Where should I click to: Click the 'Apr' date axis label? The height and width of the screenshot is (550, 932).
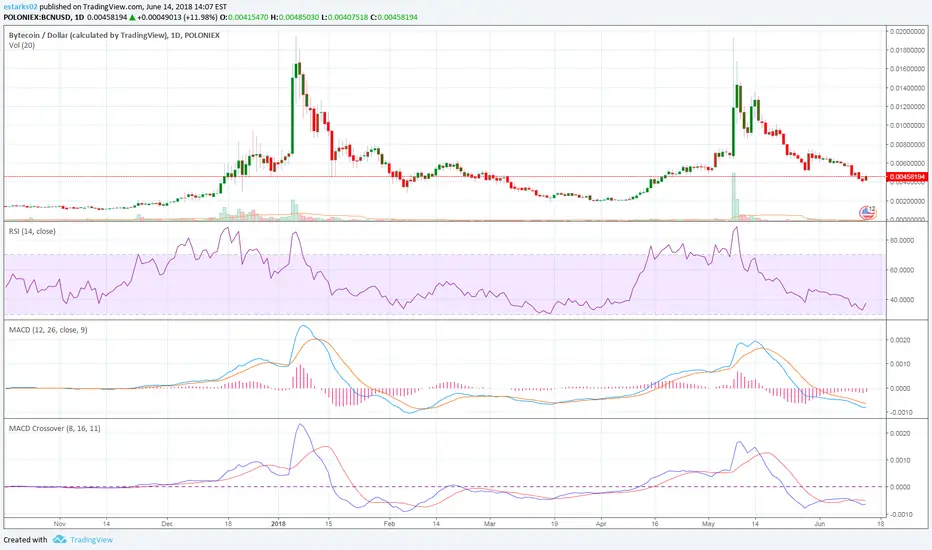pyautogui.click(x=601, y=524)
